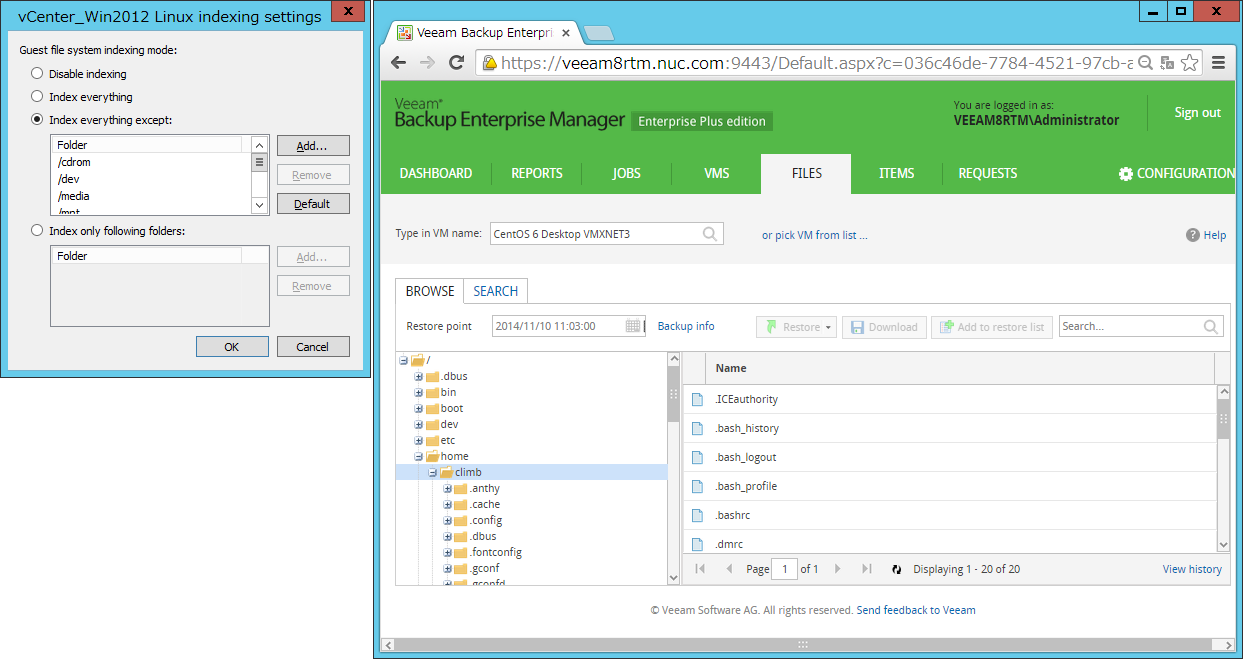Expand the etc folder
Image resolution: width=1243 pixels, height=659 pixels.
(419, 440)
